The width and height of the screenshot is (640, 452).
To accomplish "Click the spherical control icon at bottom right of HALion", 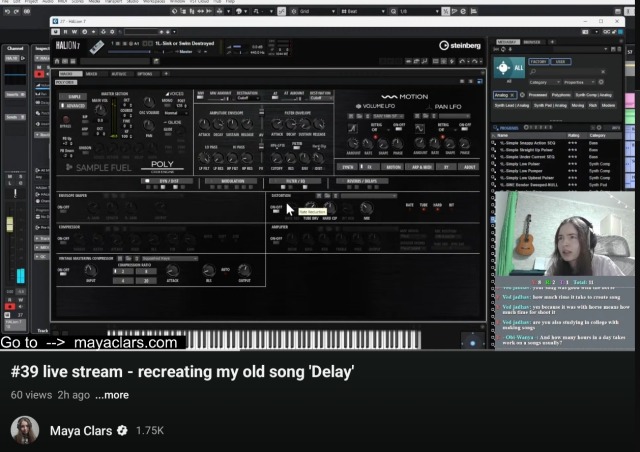I will pos(472,343).
